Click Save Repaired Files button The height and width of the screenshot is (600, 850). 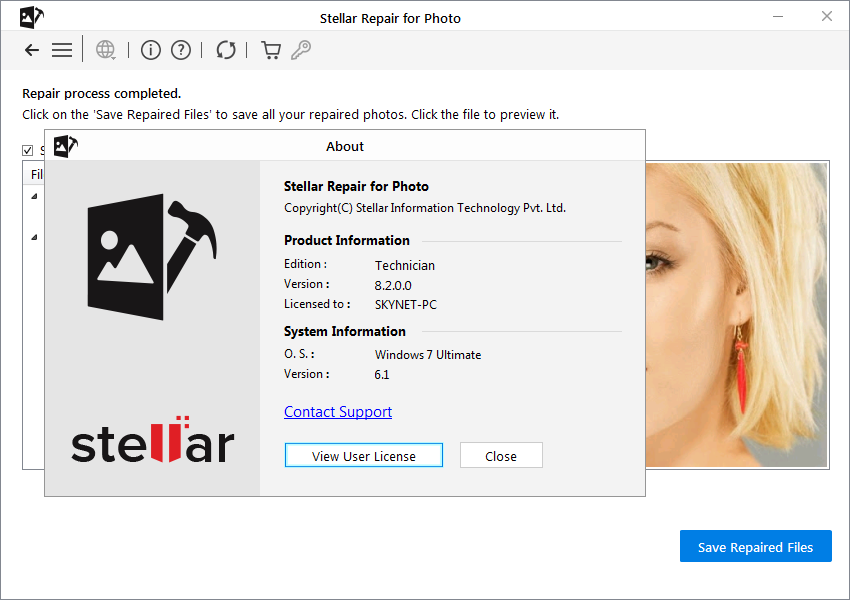756,546
